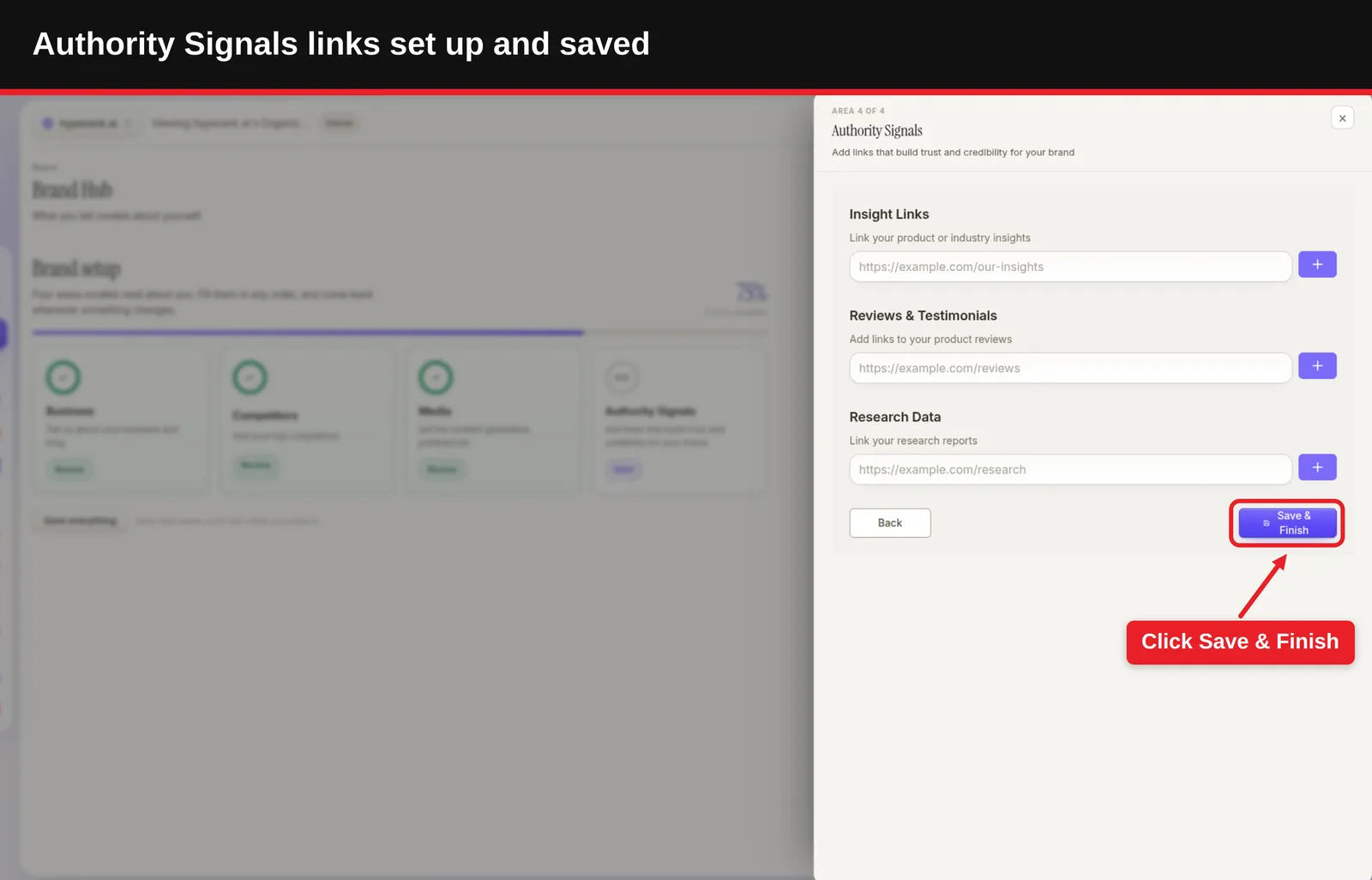Add the Research Data link with plus button
Image resolution: width=1372 pixels, height=880 pixels.
coord(1317,467)
